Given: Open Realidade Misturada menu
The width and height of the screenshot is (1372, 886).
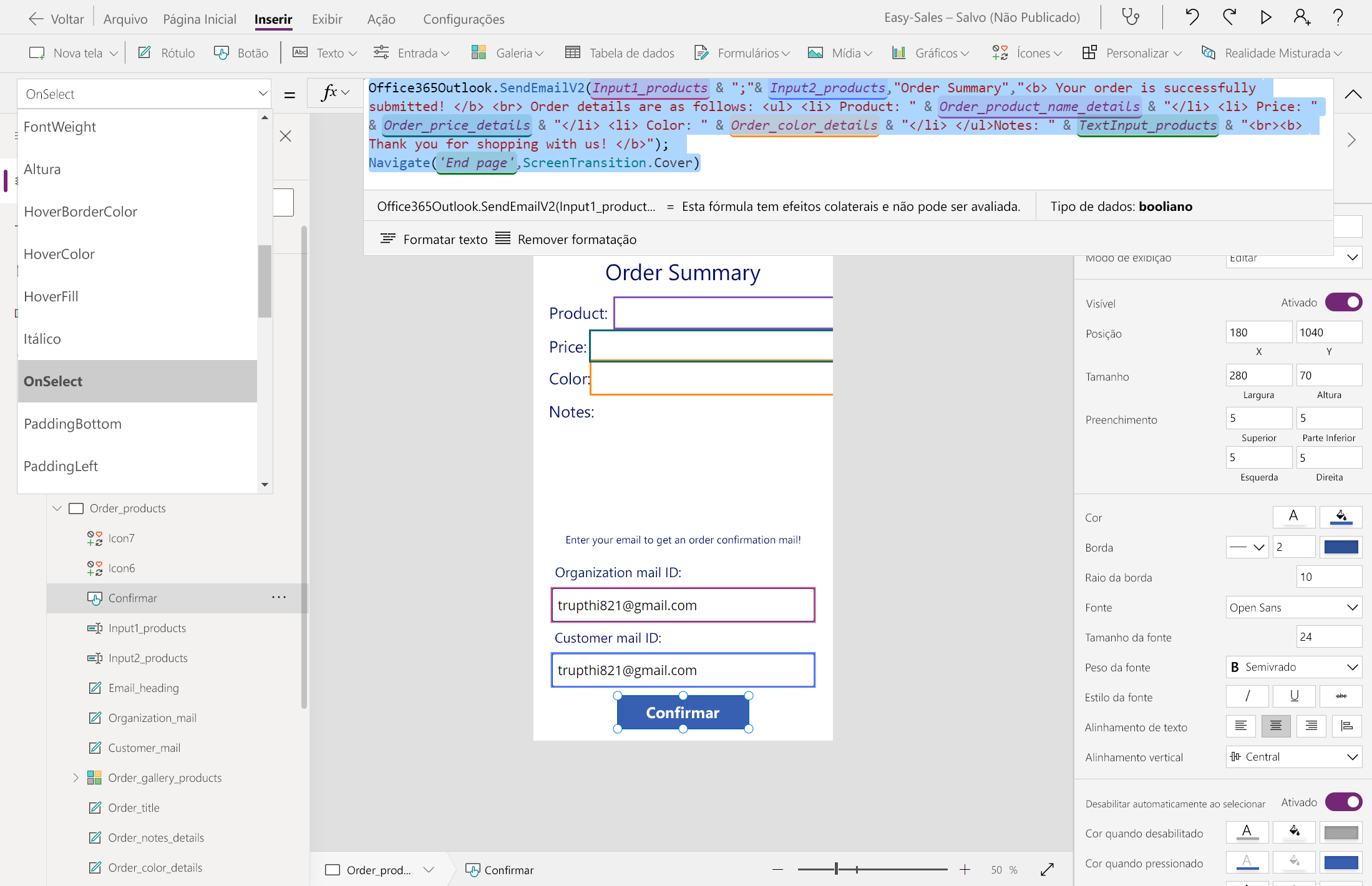Looking at the screenshot, I should point(1272,53).
